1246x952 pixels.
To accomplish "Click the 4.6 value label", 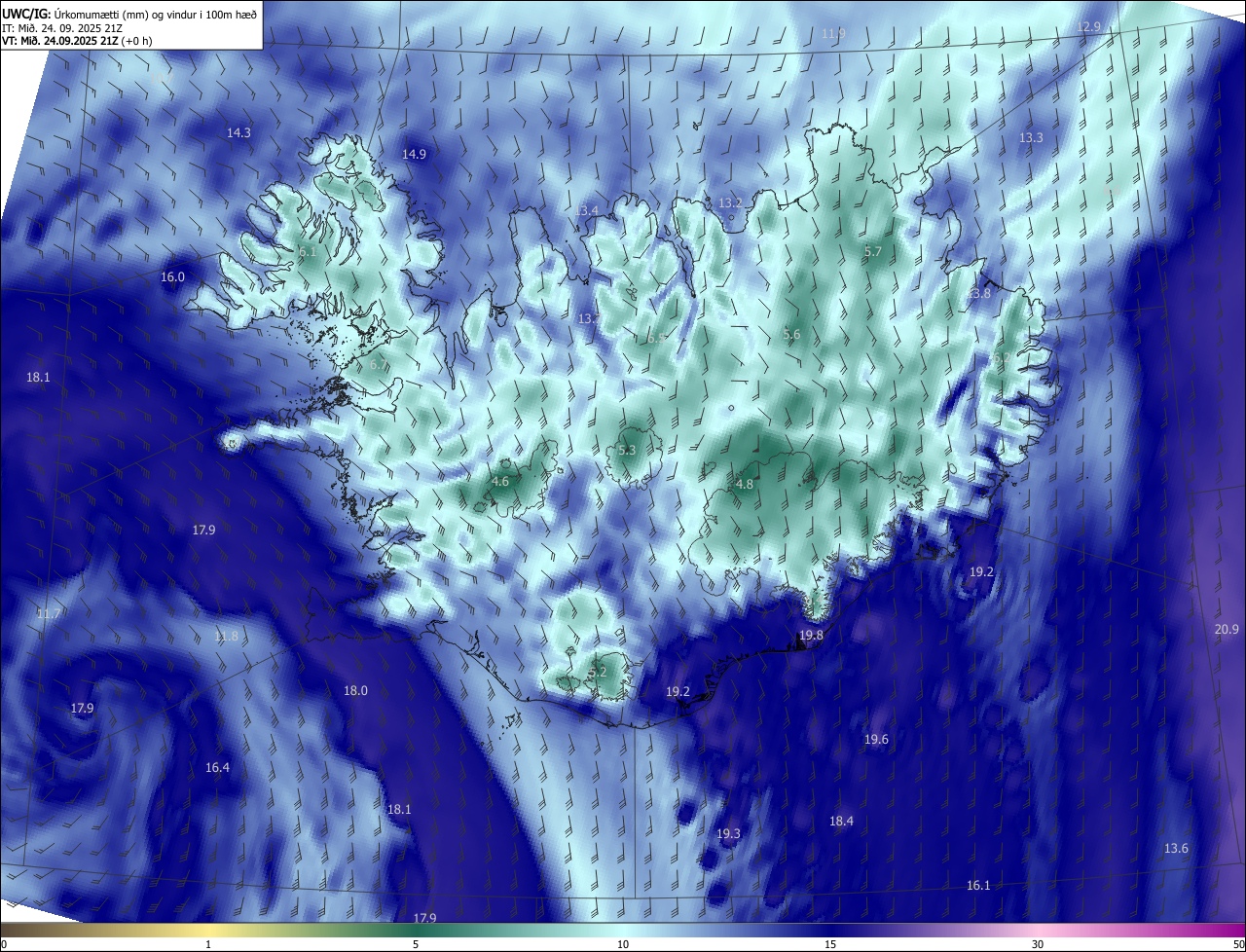I will tap(500, 482).
